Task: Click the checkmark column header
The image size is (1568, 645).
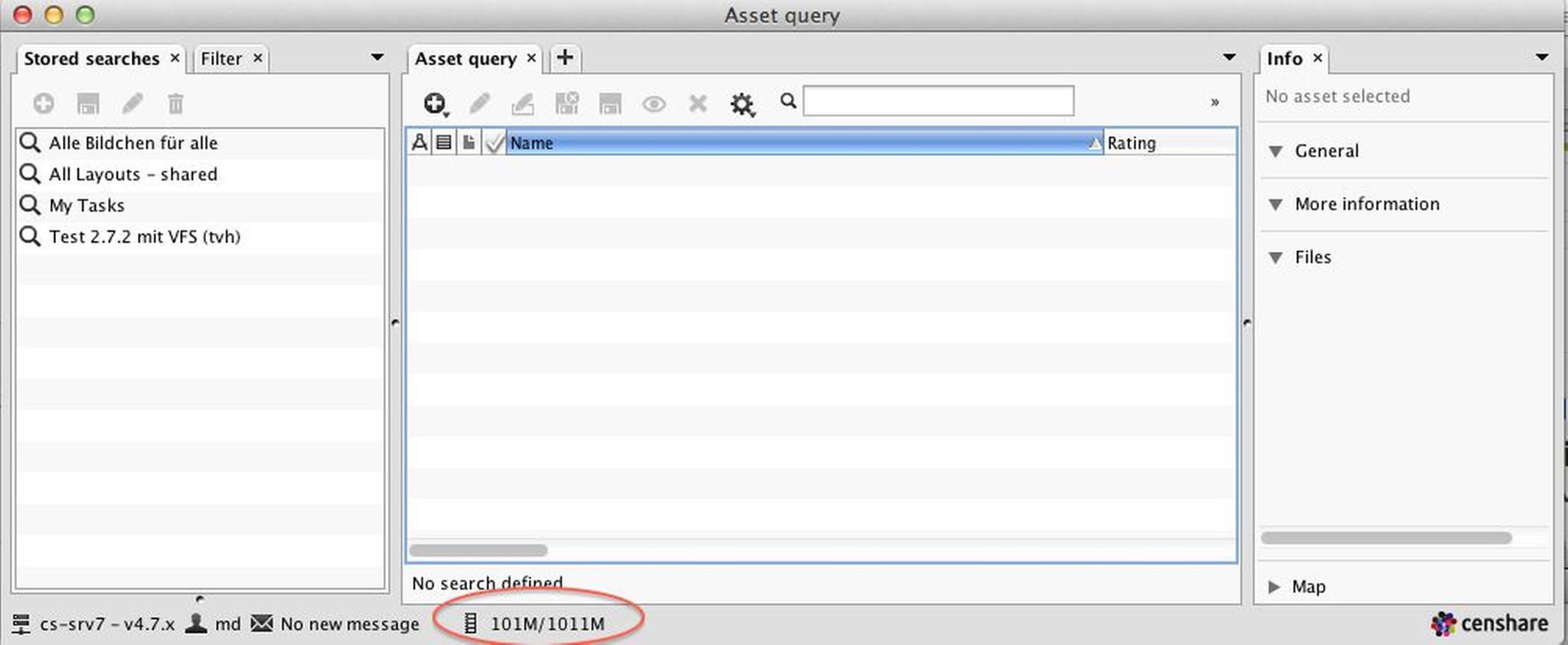Action: (495, 143)
